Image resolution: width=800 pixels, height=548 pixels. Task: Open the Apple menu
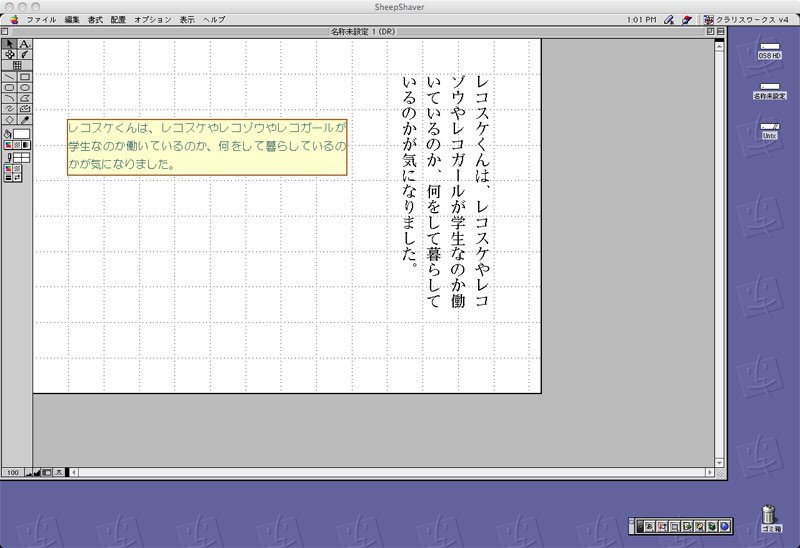(14, 19)
